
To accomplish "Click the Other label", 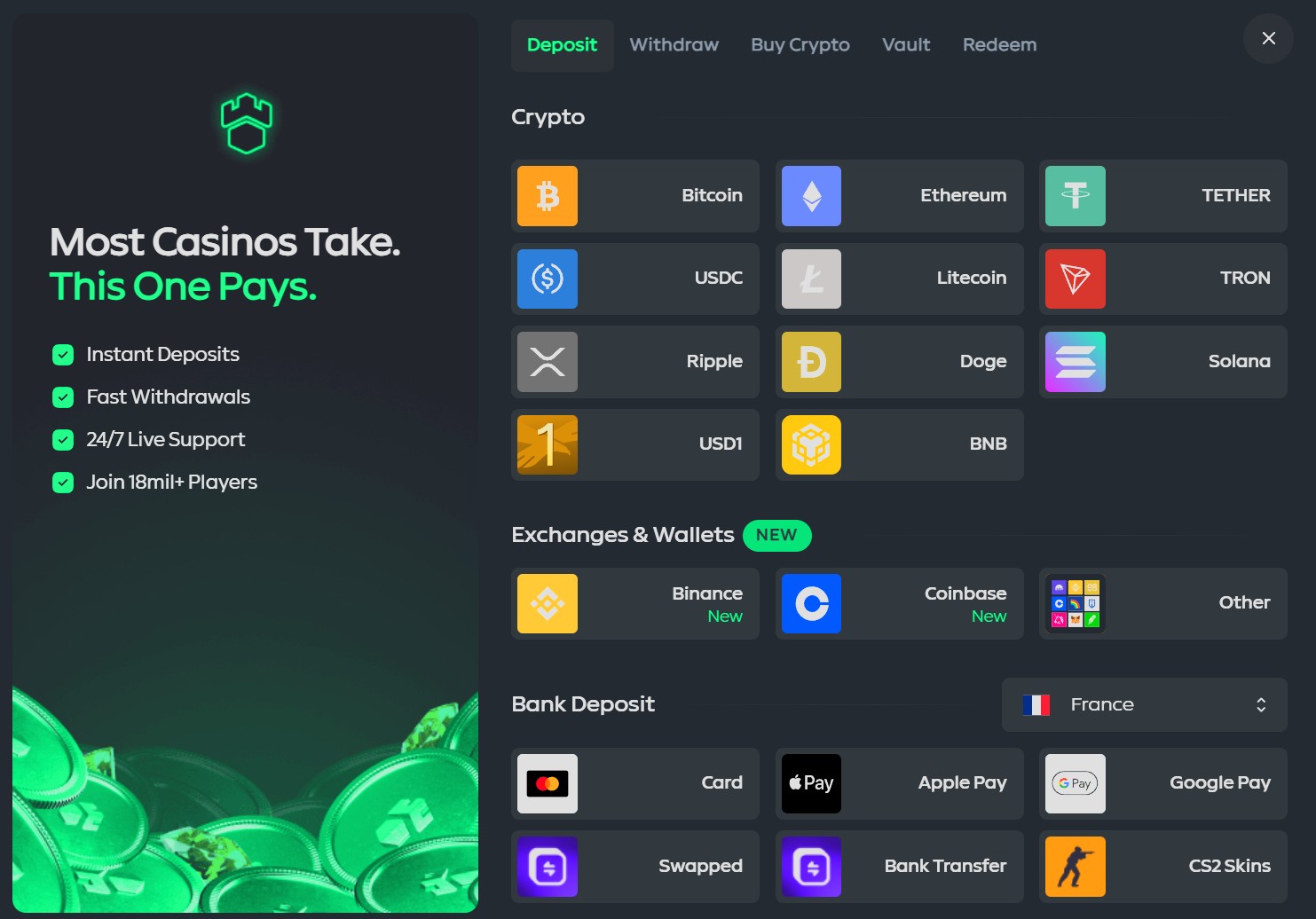I will [1245, 602].
